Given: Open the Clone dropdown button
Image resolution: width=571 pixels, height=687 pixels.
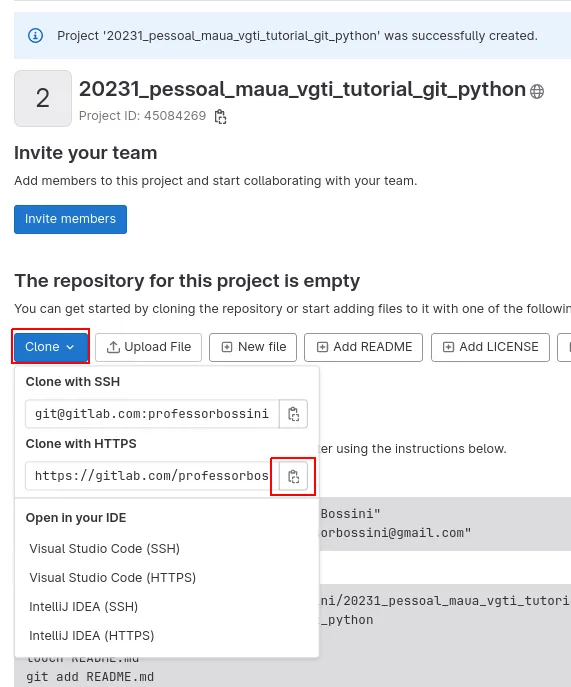Looking at the screenshot, I should coord(50,347).
